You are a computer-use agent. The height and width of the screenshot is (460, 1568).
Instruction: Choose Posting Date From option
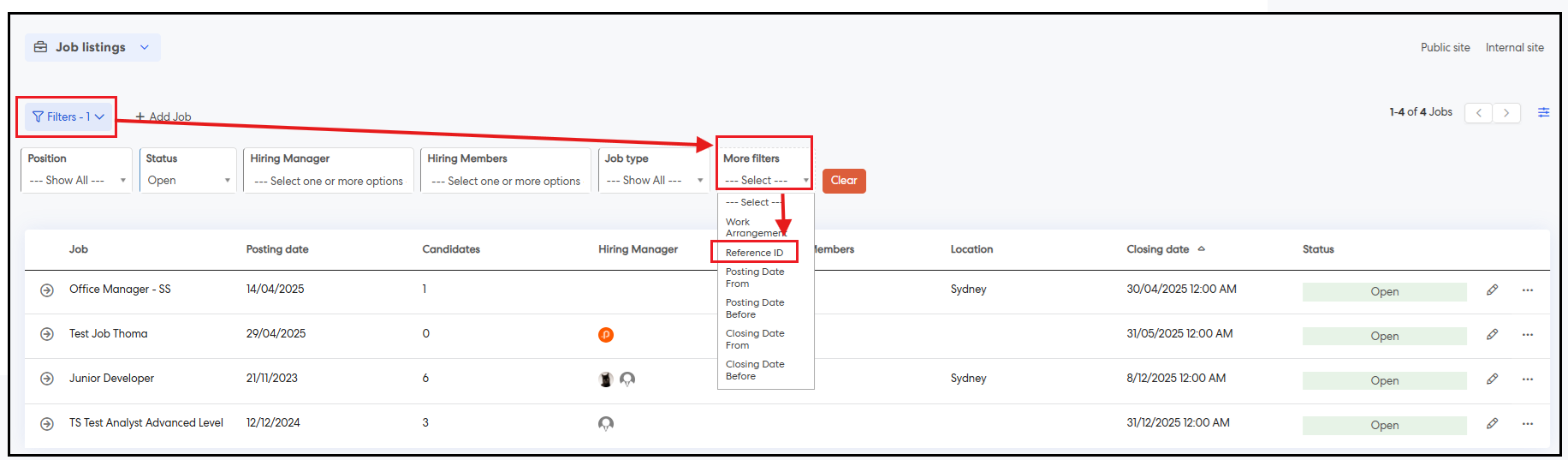(x=754, y=278)
